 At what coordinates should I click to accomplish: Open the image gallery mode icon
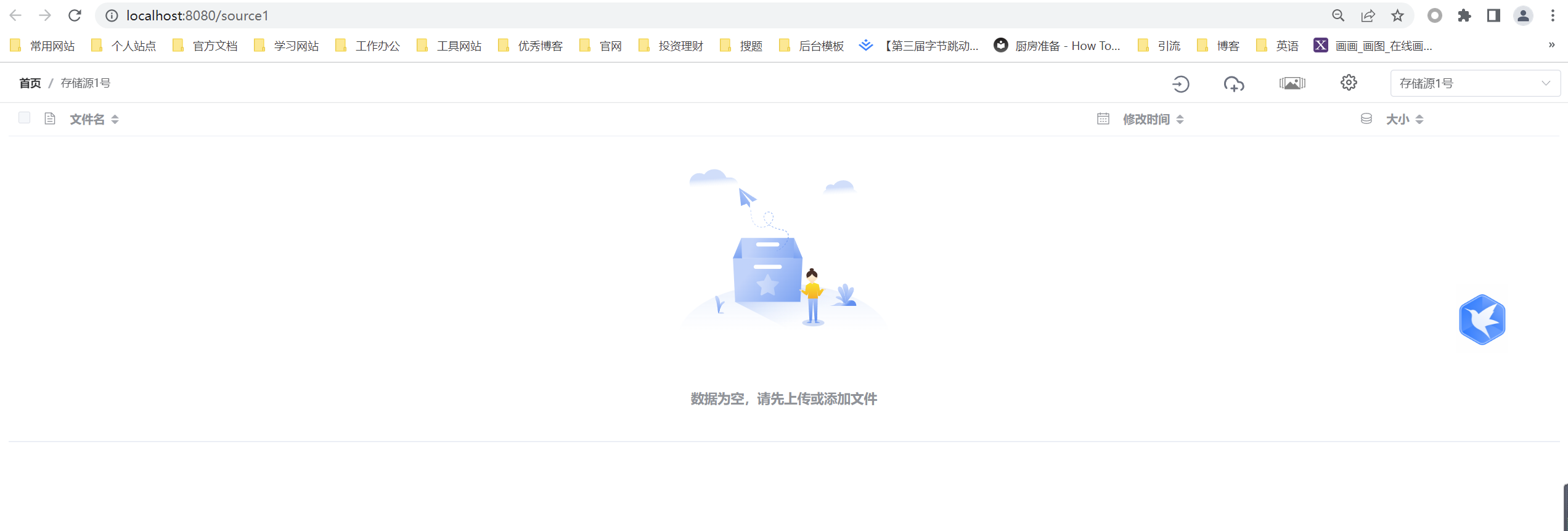1292,83
